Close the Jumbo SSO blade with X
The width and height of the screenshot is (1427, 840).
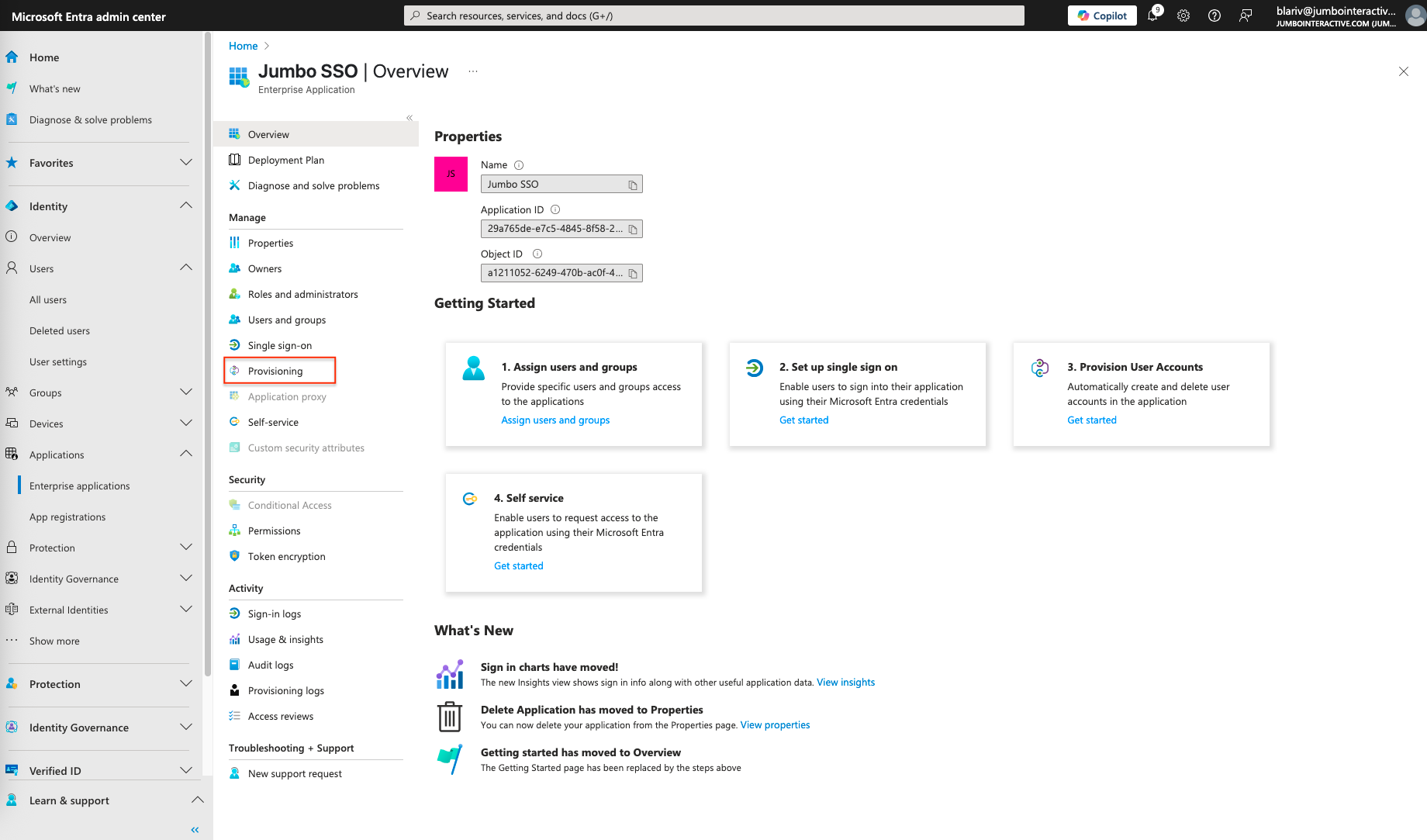1404,71
